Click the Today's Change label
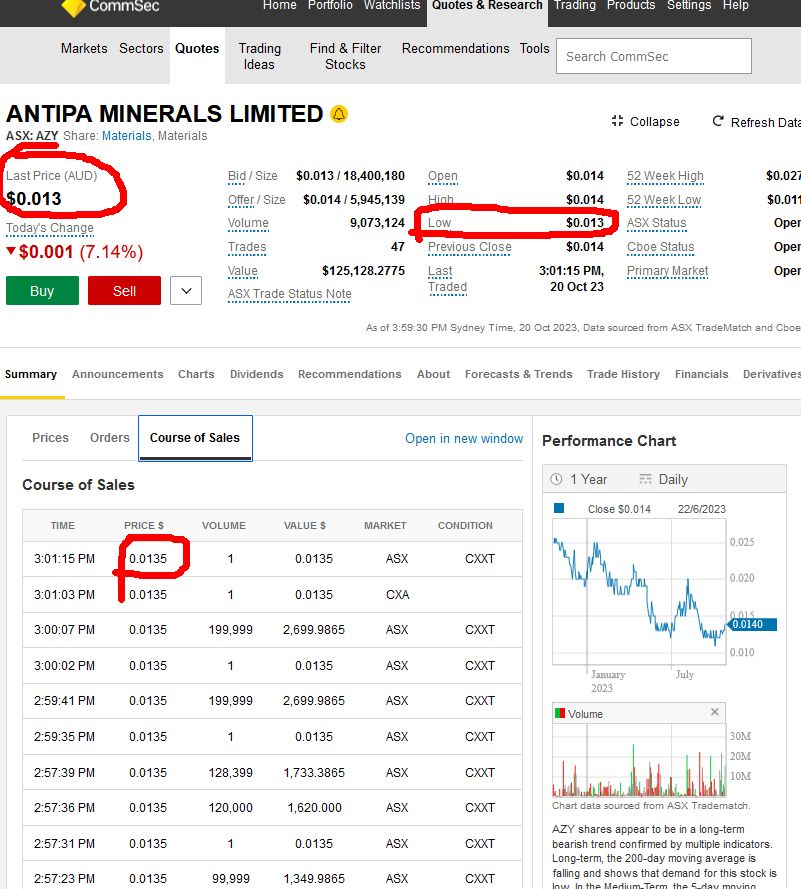Viewport: 801px width, 889px height. tap(50, 228)
